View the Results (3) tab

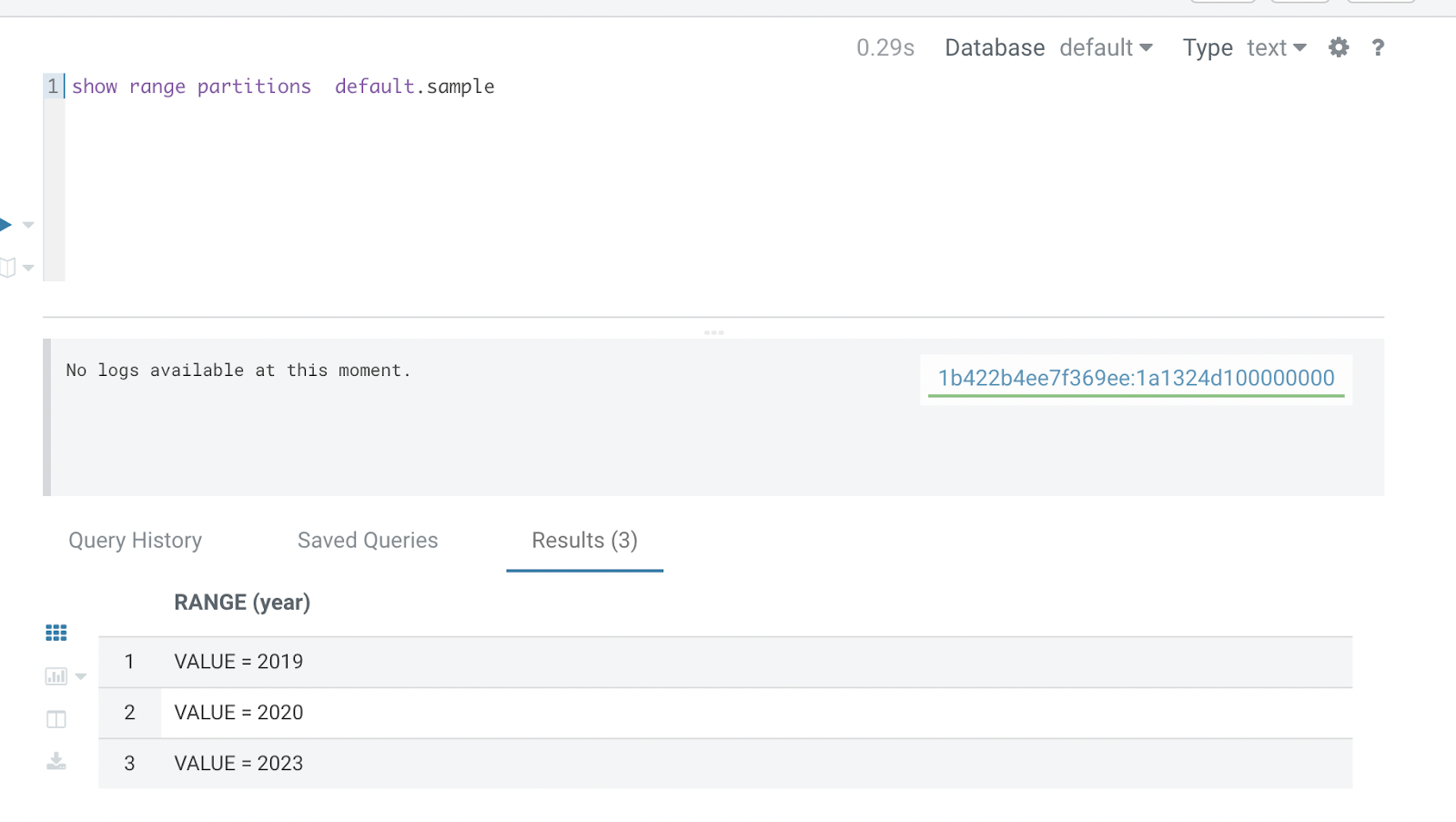coord(584,540)
